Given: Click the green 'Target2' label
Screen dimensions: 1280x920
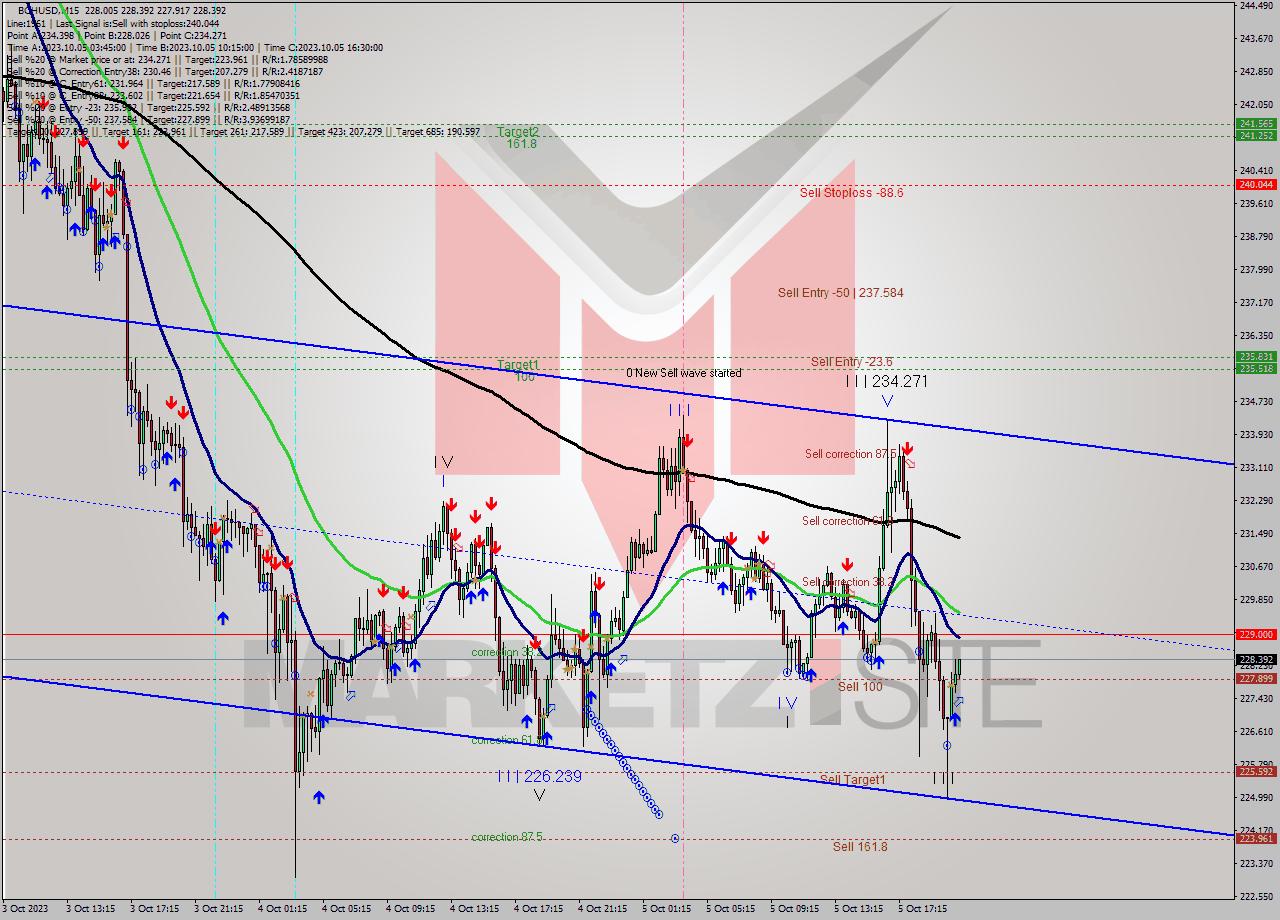Looking at the screenshot, I should point(518,132).
